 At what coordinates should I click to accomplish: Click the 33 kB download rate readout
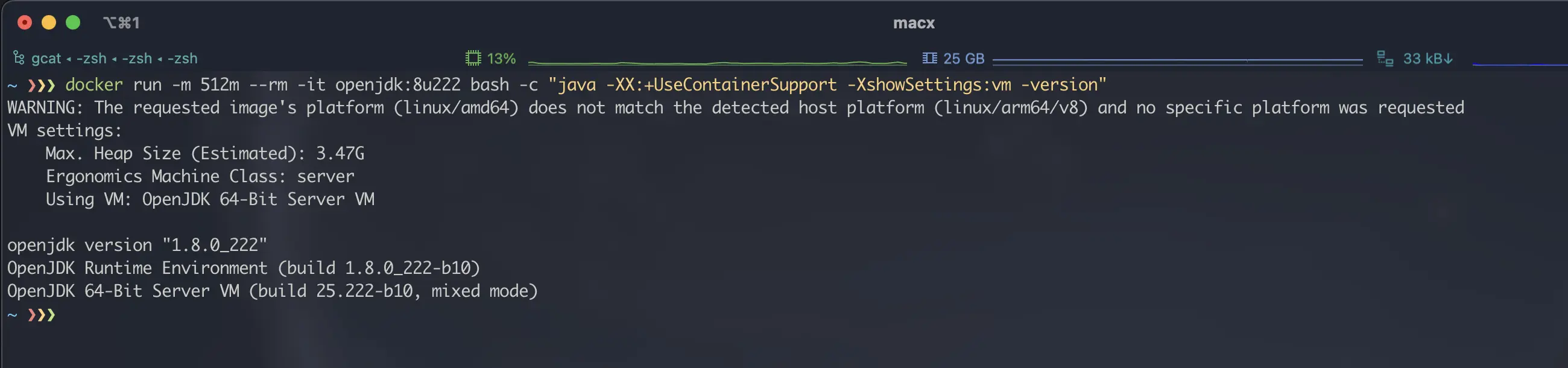(x=1428, y=59)
